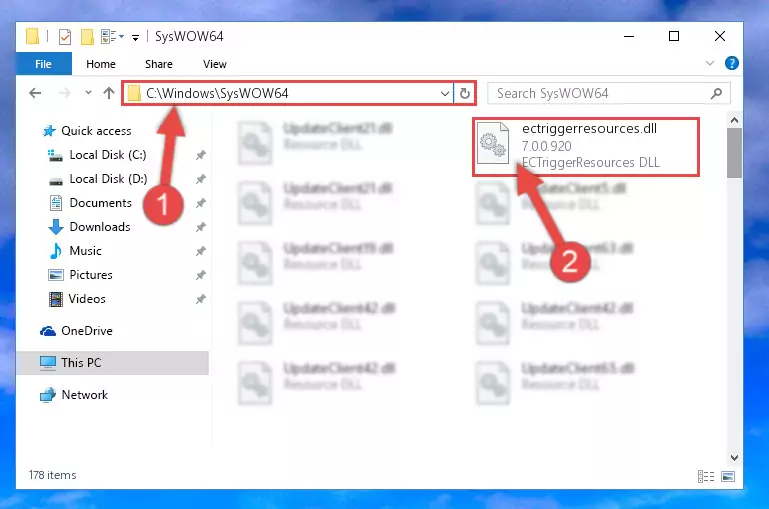Click the pin icon beside Videos

pos(201,299)
